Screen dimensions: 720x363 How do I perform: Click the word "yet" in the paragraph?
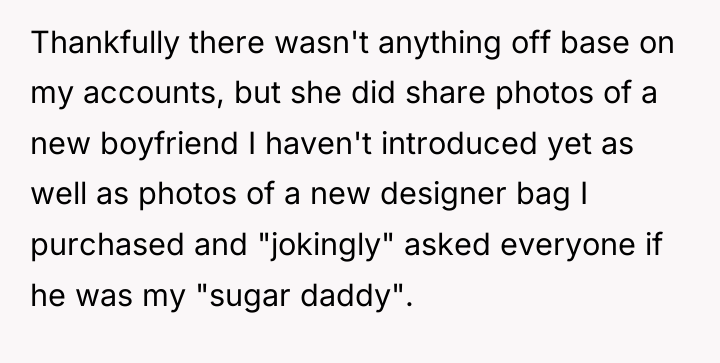pyautogui.click(x=569, y=145)
